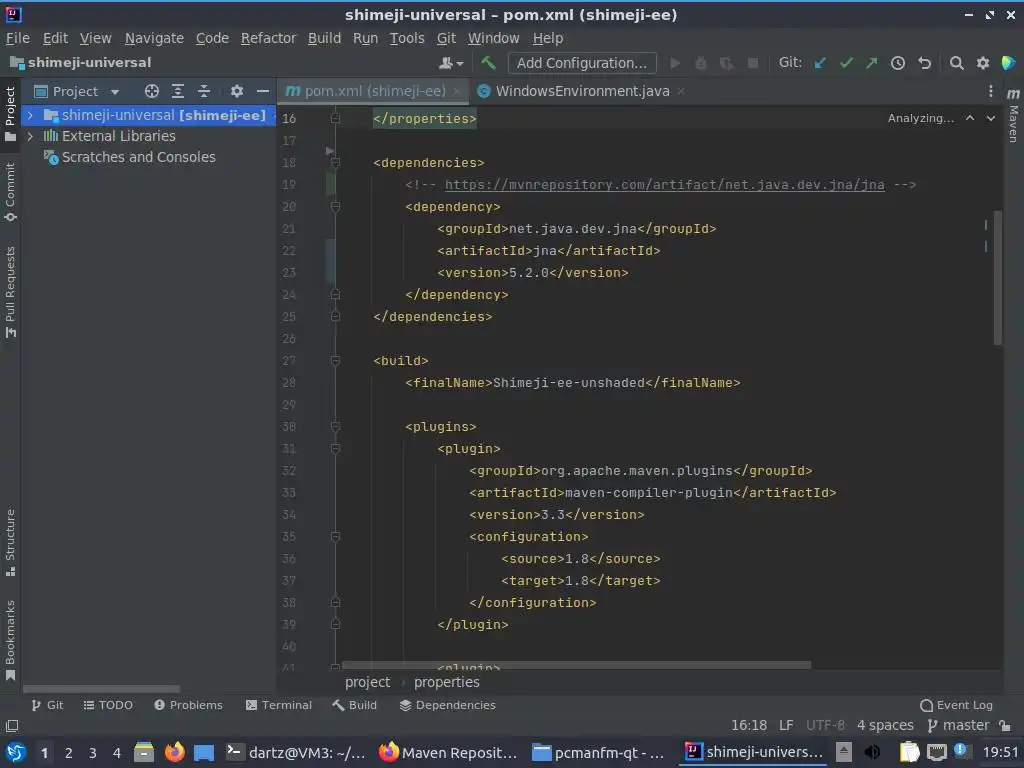This screenshot has width=1024, height=768.
Task: Click the Build Project hammer icon
Action: tap(488, 63)
